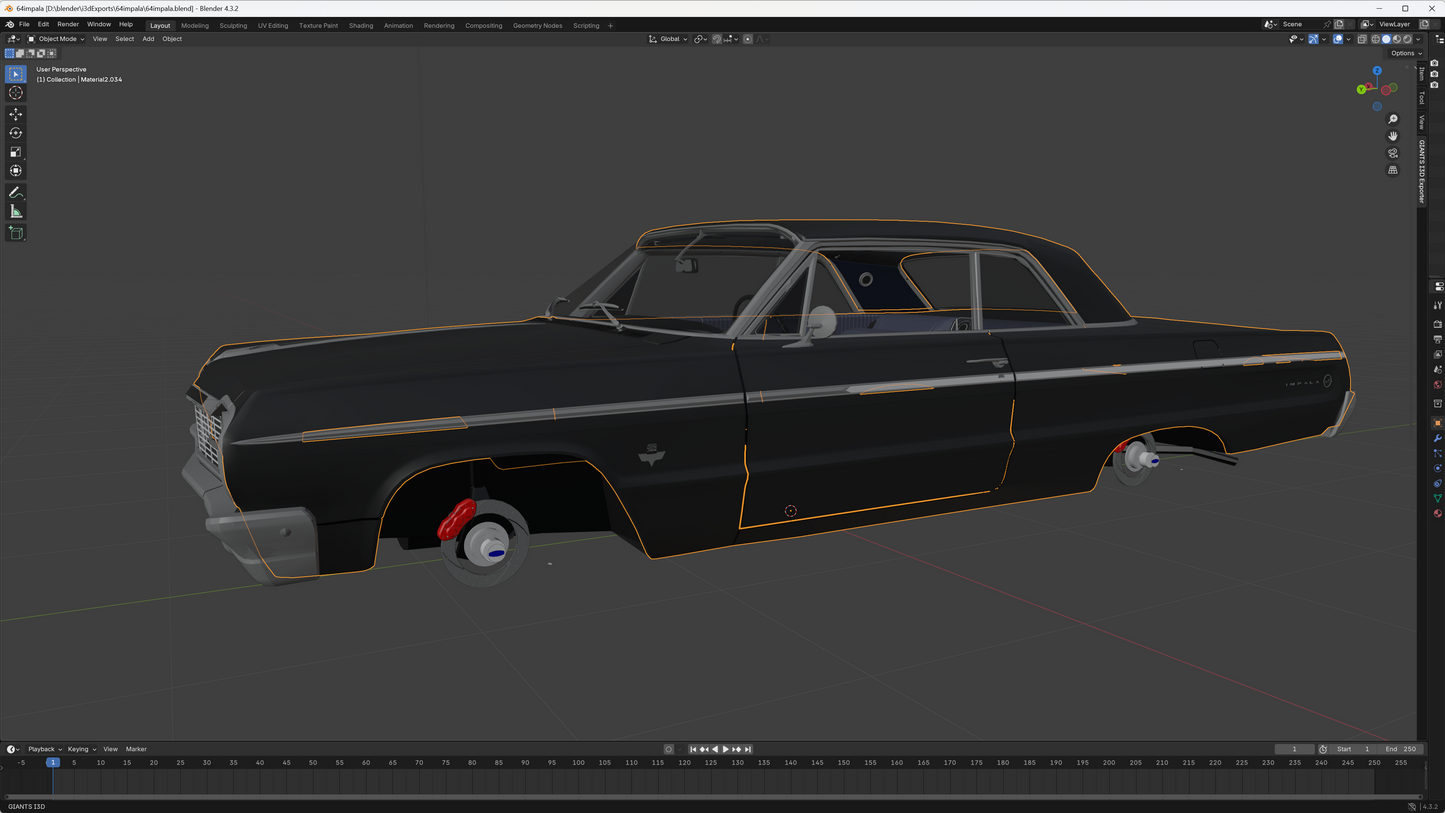Choose the Scale tool
The width and height of the screenshot is (1445, 813).
pos(16,152)
